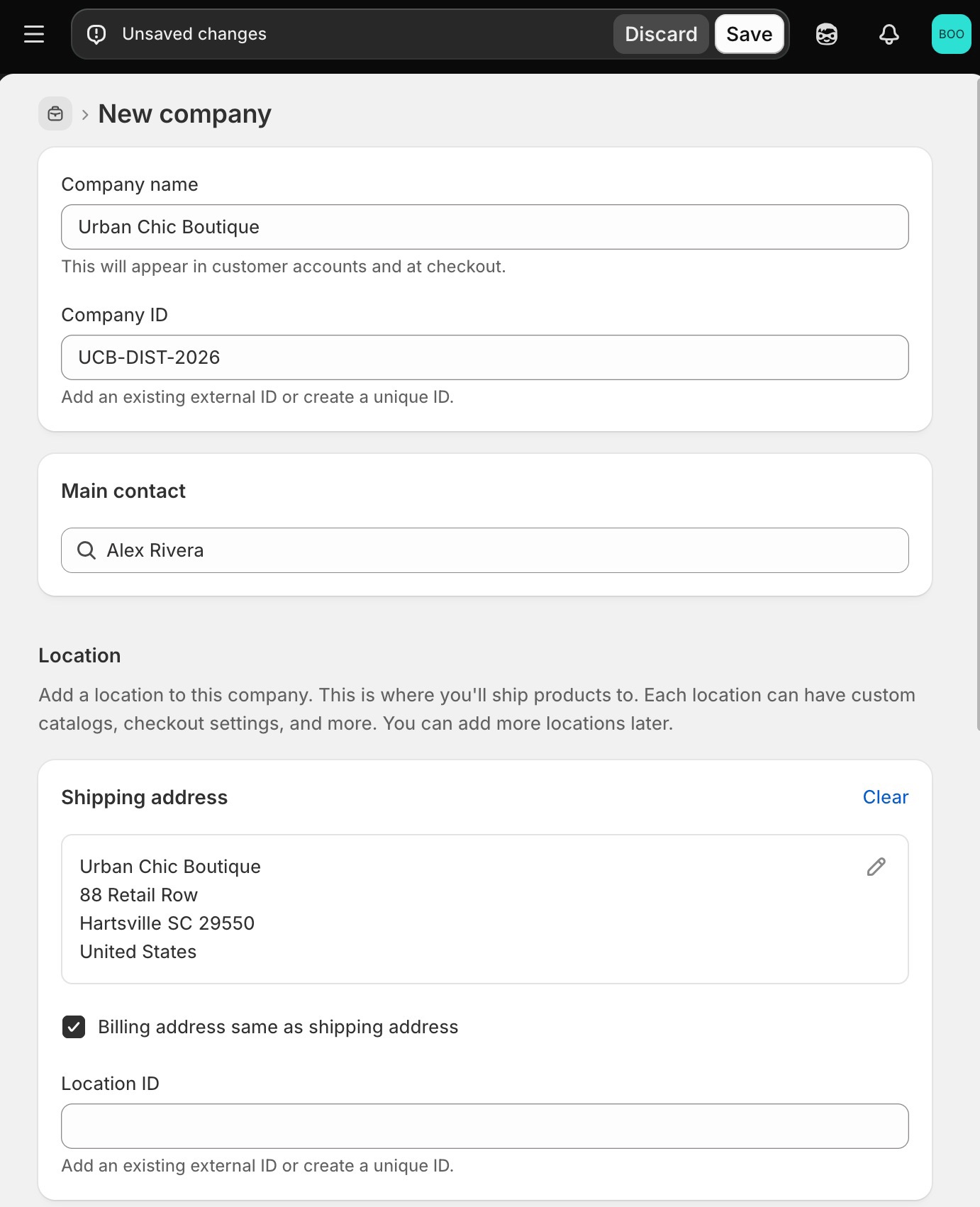
Task: Go back via the companies breadcrumb icon
Action: [x=55, y=113]
